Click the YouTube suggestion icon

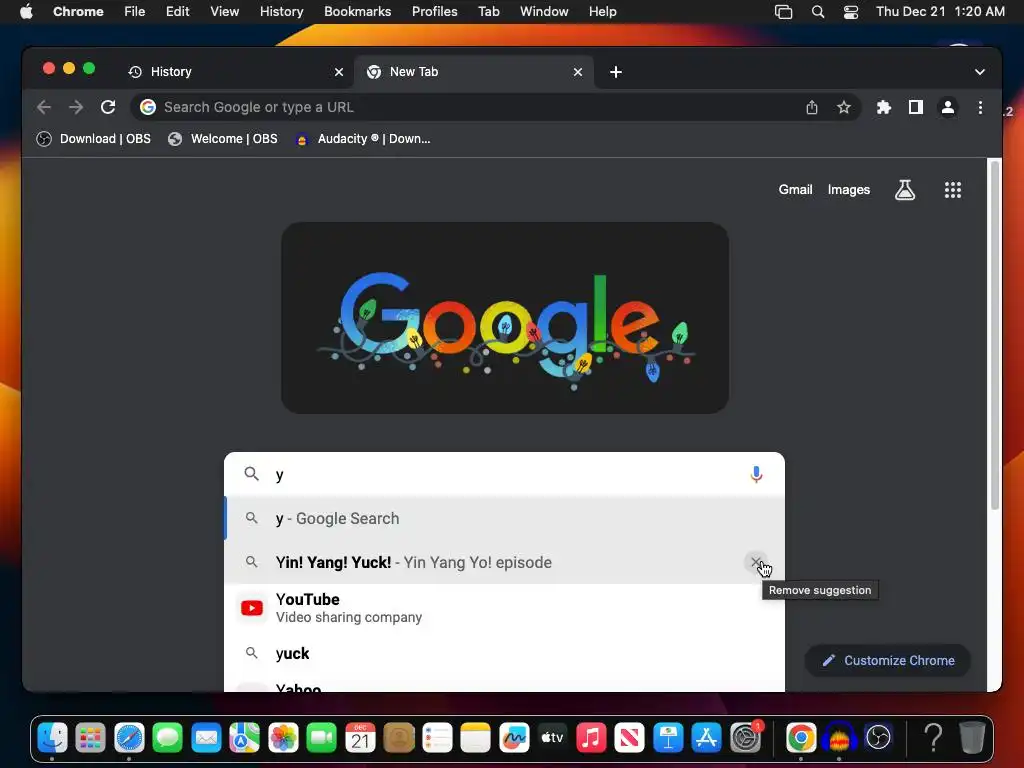252,608
